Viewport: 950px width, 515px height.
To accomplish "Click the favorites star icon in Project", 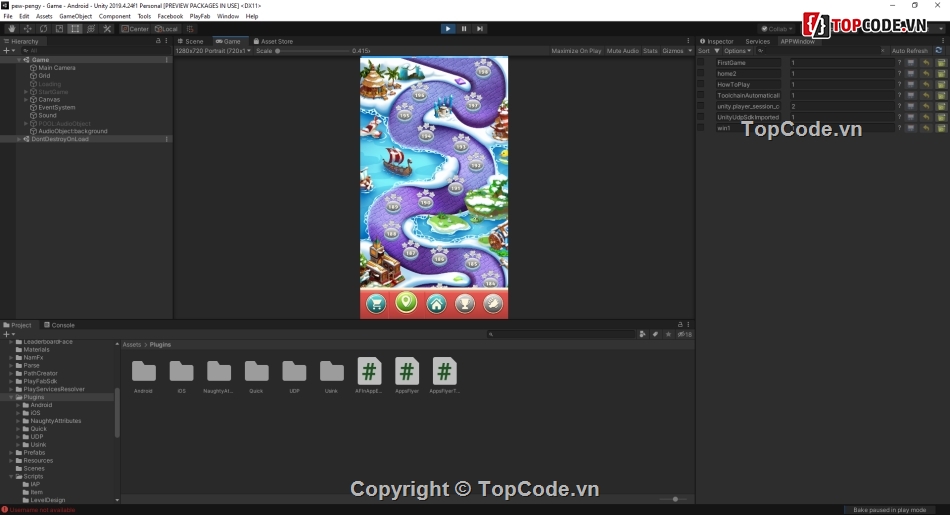I will 668,334.
